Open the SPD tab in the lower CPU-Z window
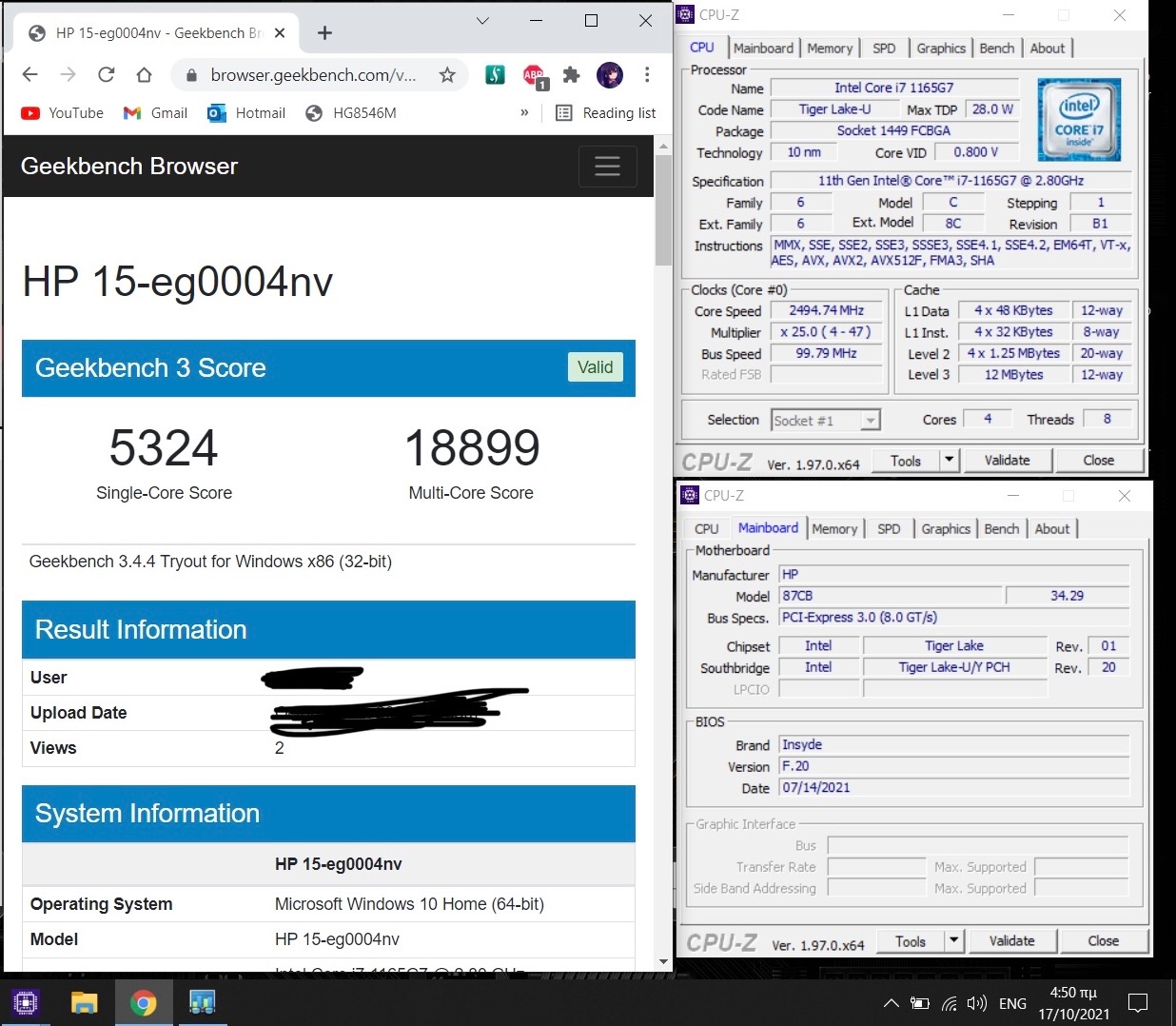This screenshot has height=1026, width=1176. click(x=889, y=529)
